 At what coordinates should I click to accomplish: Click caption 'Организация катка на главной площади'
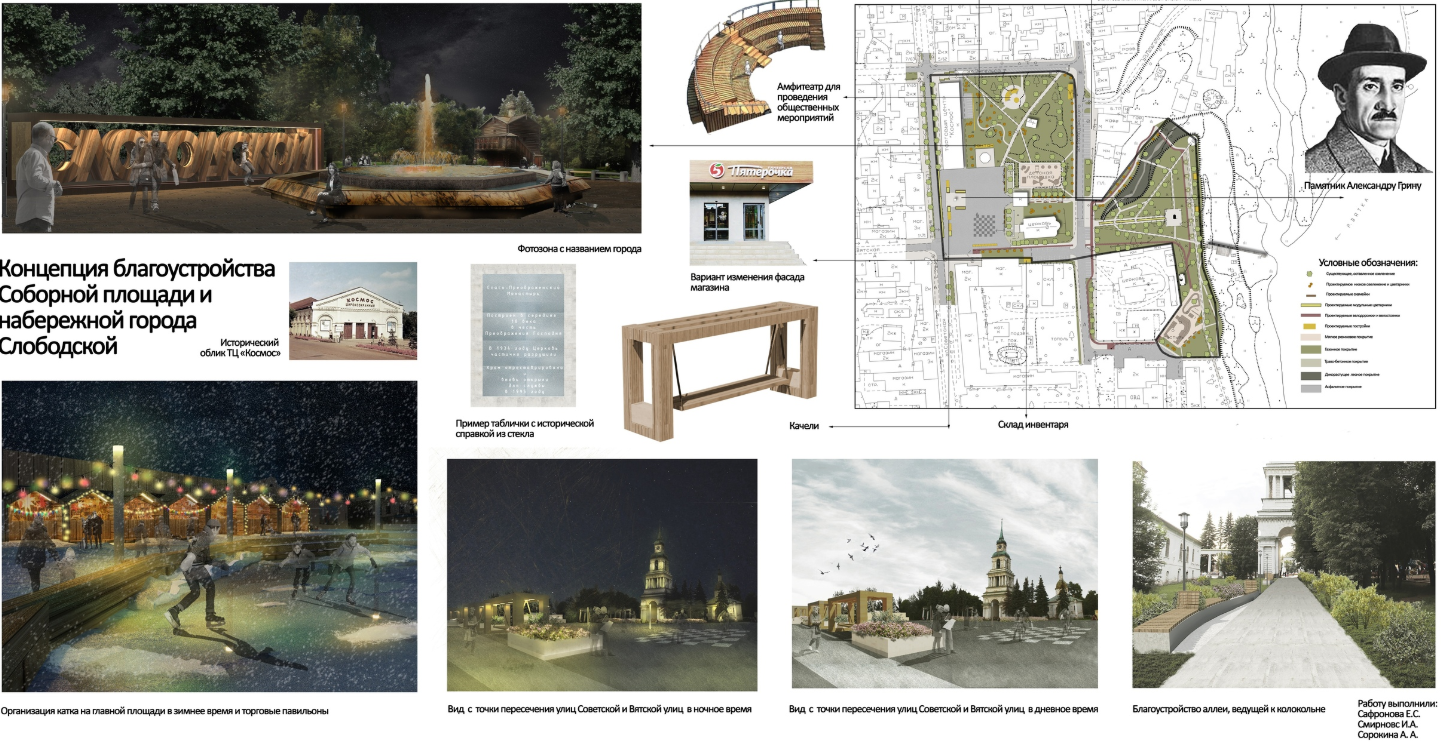click(x=165, y=711)
